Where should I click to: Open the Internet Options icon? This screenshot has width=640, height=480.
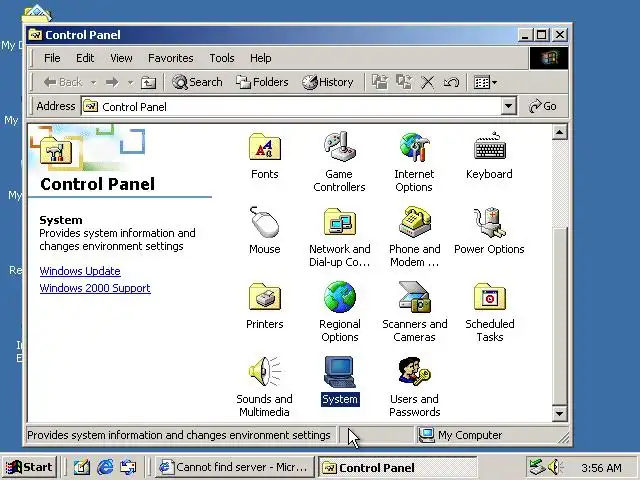point(414,147)
